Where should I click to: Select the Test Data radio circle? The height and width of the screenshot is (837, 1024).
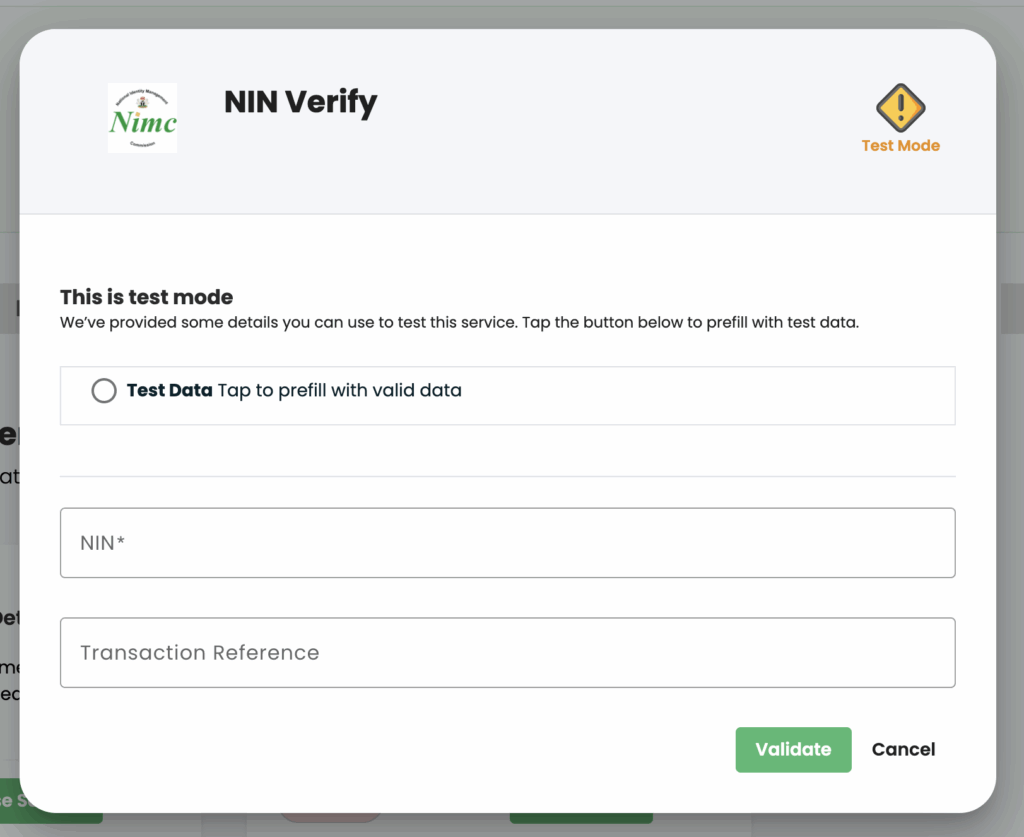(104, 390)
